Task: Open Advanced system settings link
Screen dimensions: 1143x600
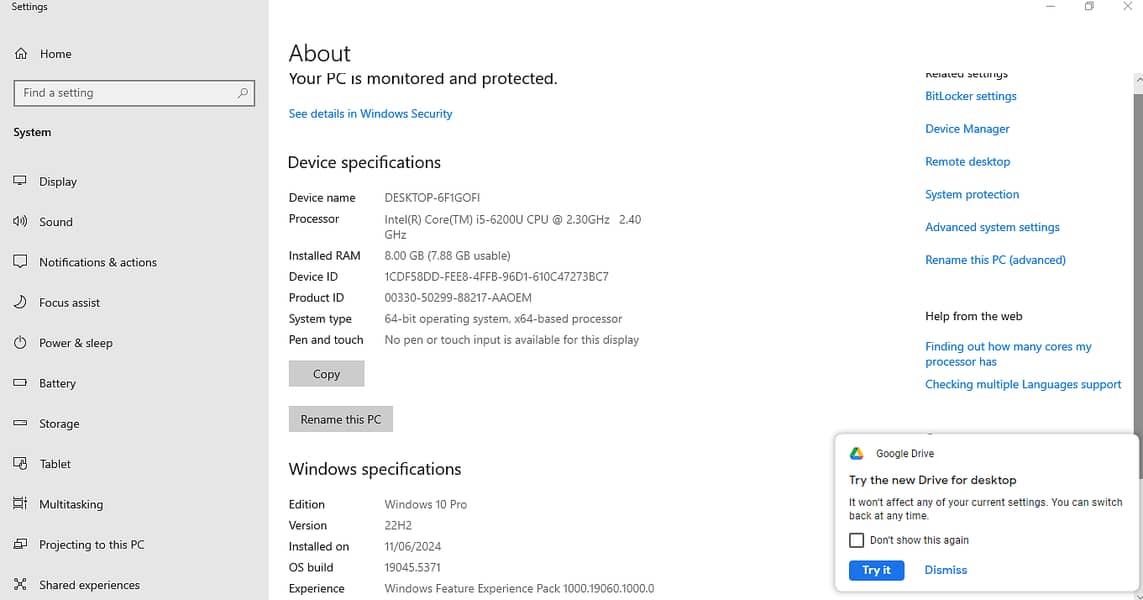Action: [992, 227]
